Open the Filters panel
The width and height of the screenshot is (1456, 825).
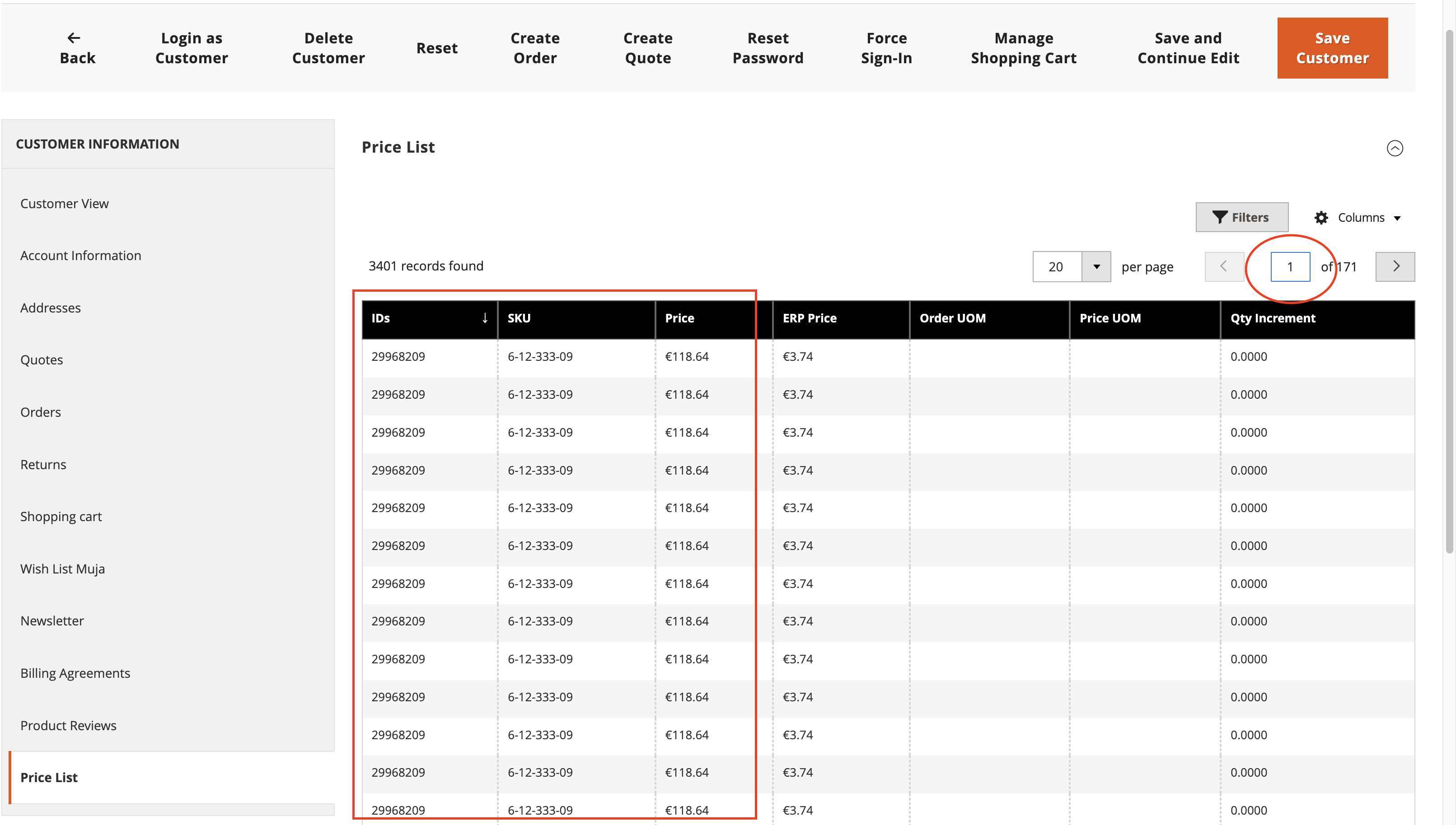(1241, 218)
